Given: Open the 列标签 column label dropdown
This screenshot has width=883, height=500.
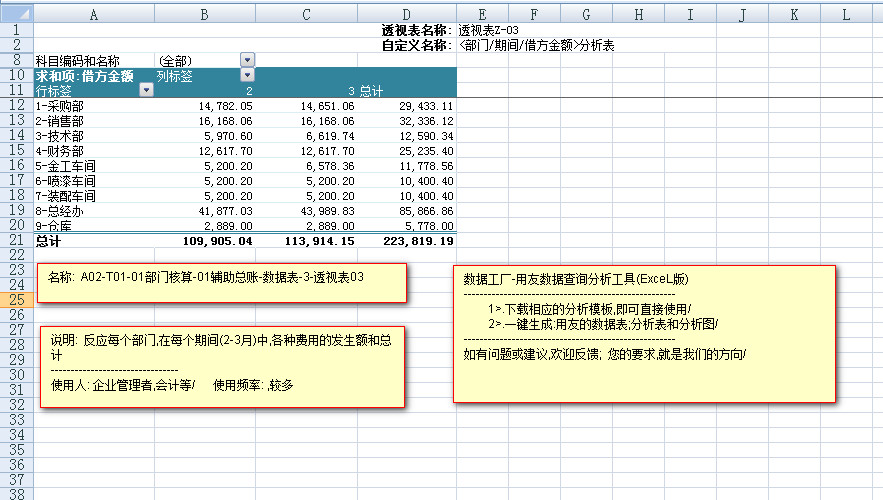Looking at the screenshot, I should click(247, 75).
